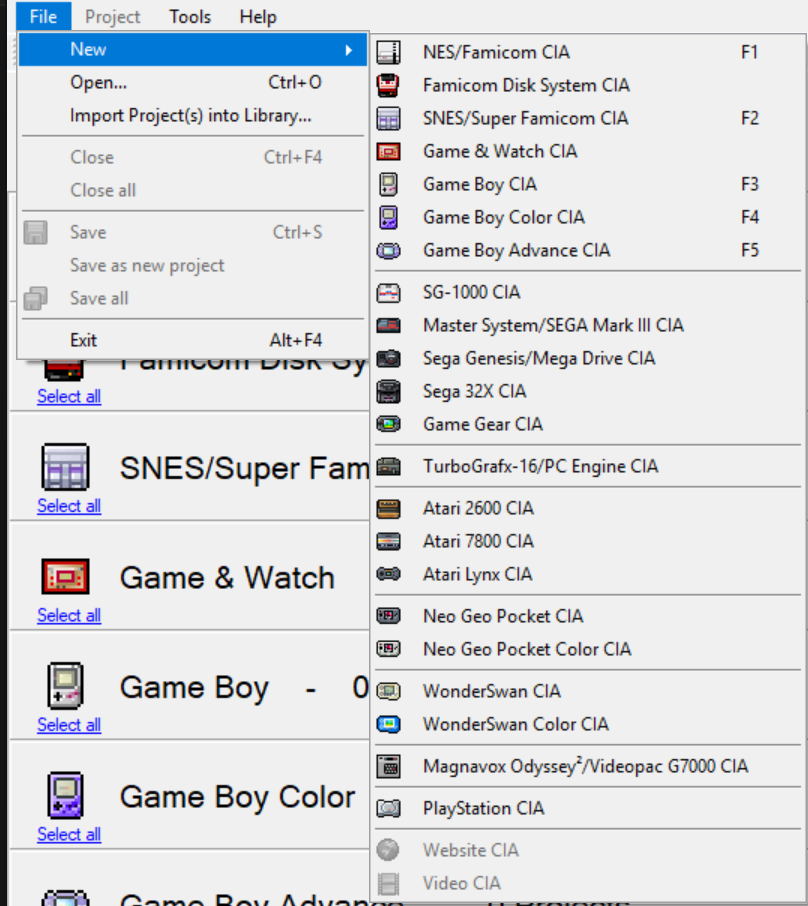Click the NES/Famicom CIA console icon
The width and height of the screenshot is (808, 906).
[388, 52]
